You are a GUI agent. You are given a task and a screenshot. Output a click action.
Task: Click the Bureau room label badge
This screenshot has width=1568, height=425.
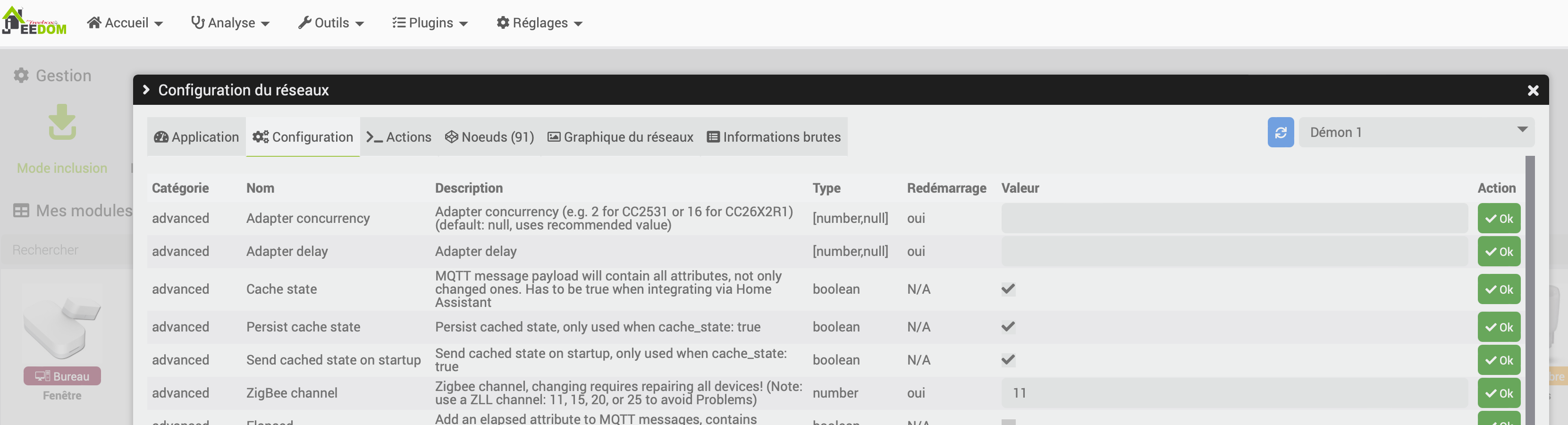tap(62, 376)
